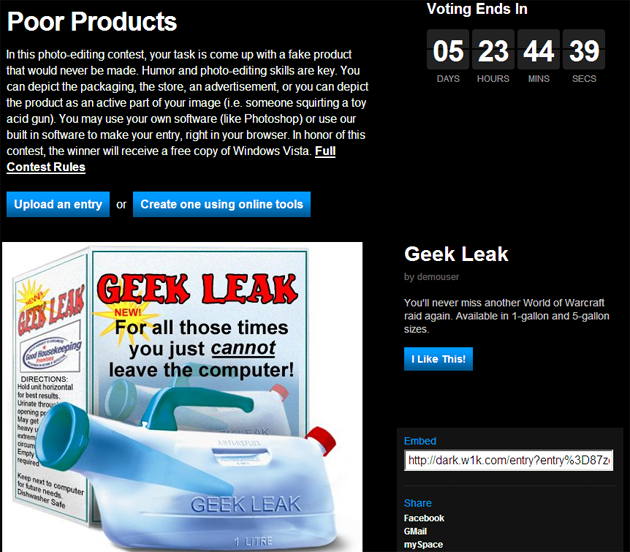Open the demouser author profile
The image size is (630, 552).
click(x=438, y=277)
